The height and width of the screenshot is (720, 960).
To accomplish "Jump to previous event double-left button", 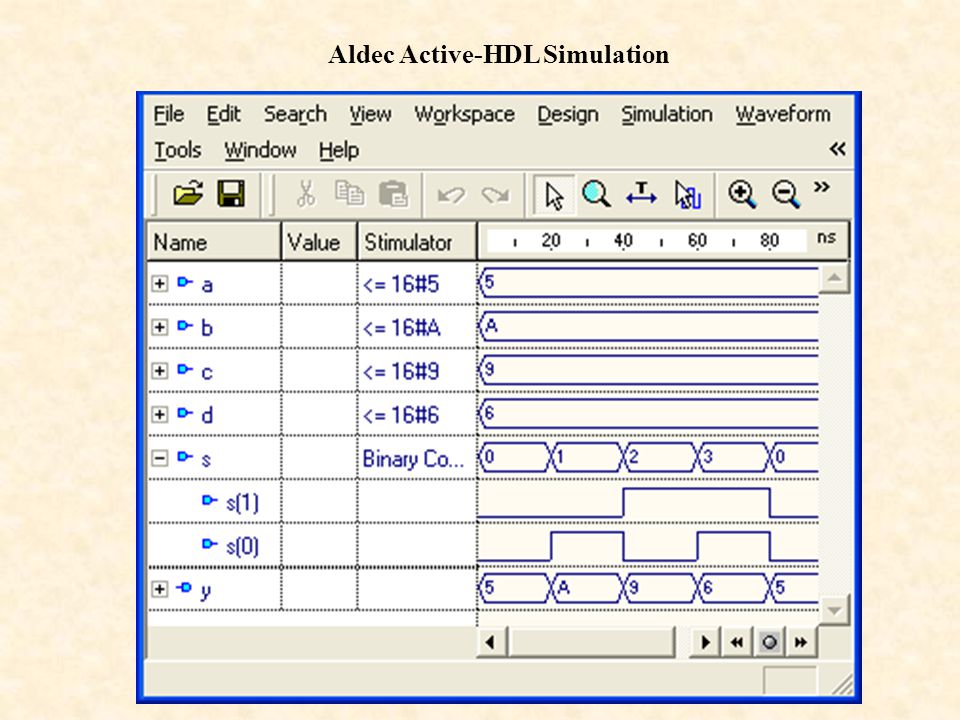I will (x=737, y=642).
